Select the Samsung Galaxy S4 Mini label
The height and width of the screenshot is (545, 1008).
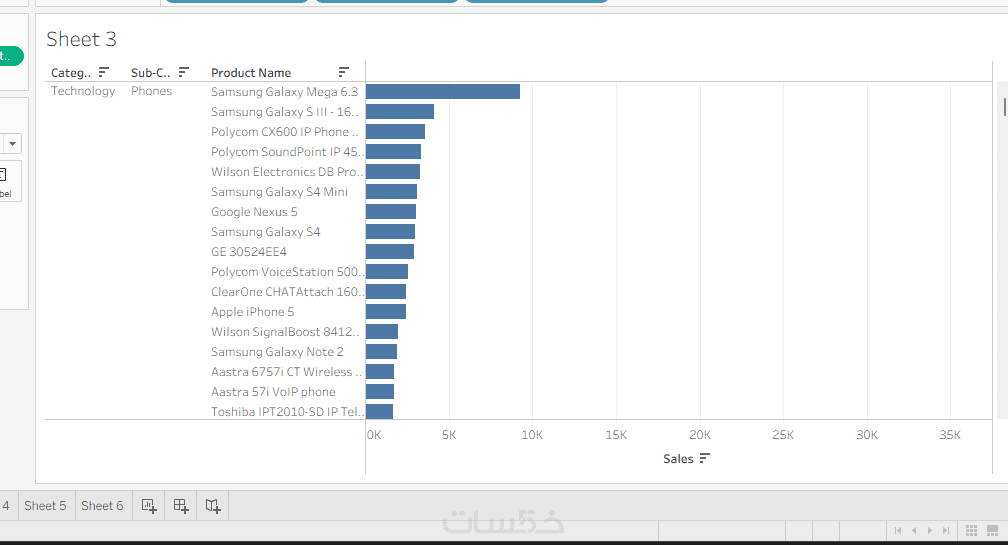tap(279, 192)
